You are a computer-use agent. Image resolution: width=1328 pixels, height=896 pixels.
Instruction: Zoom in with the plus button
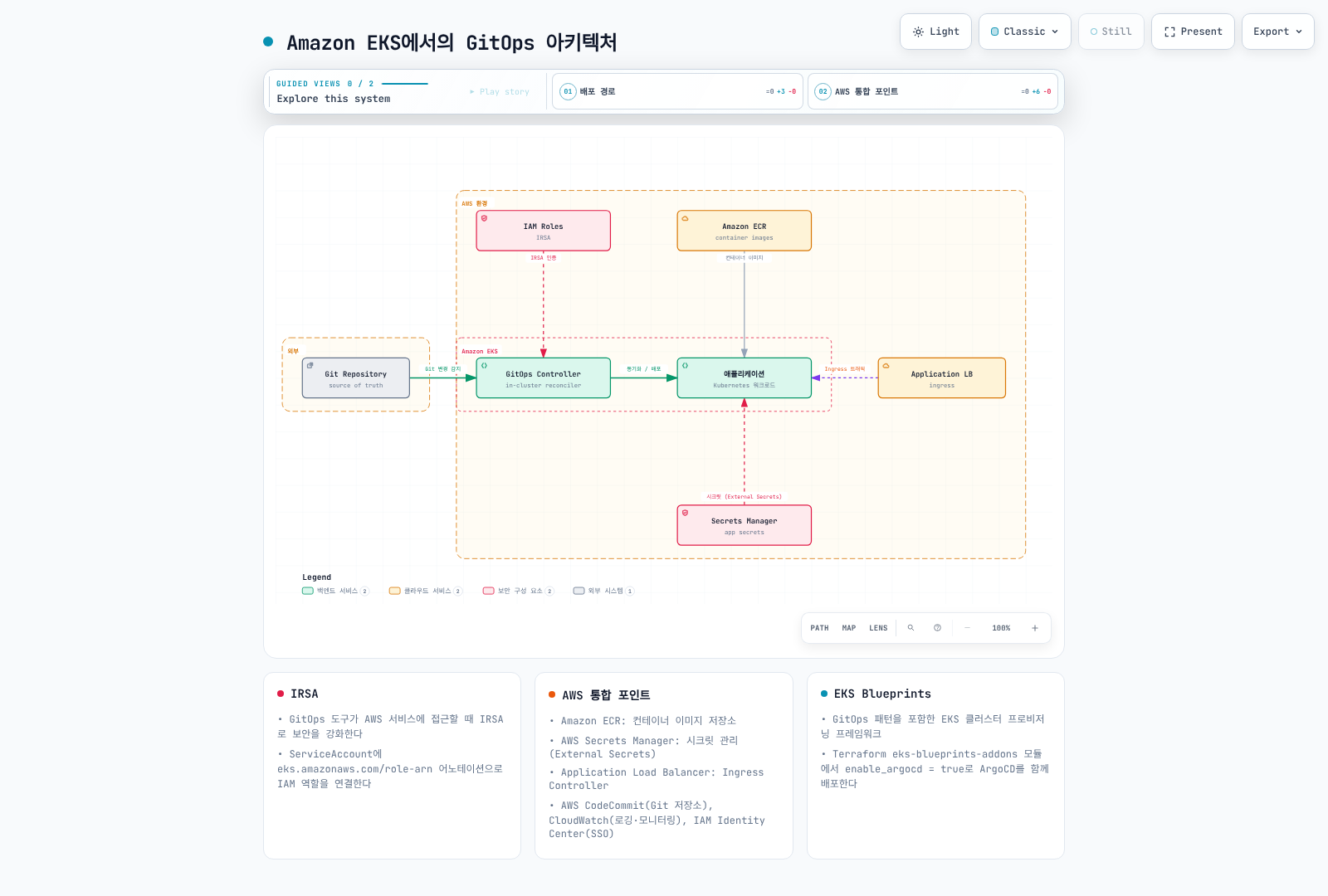click(x=1035, y=628)
